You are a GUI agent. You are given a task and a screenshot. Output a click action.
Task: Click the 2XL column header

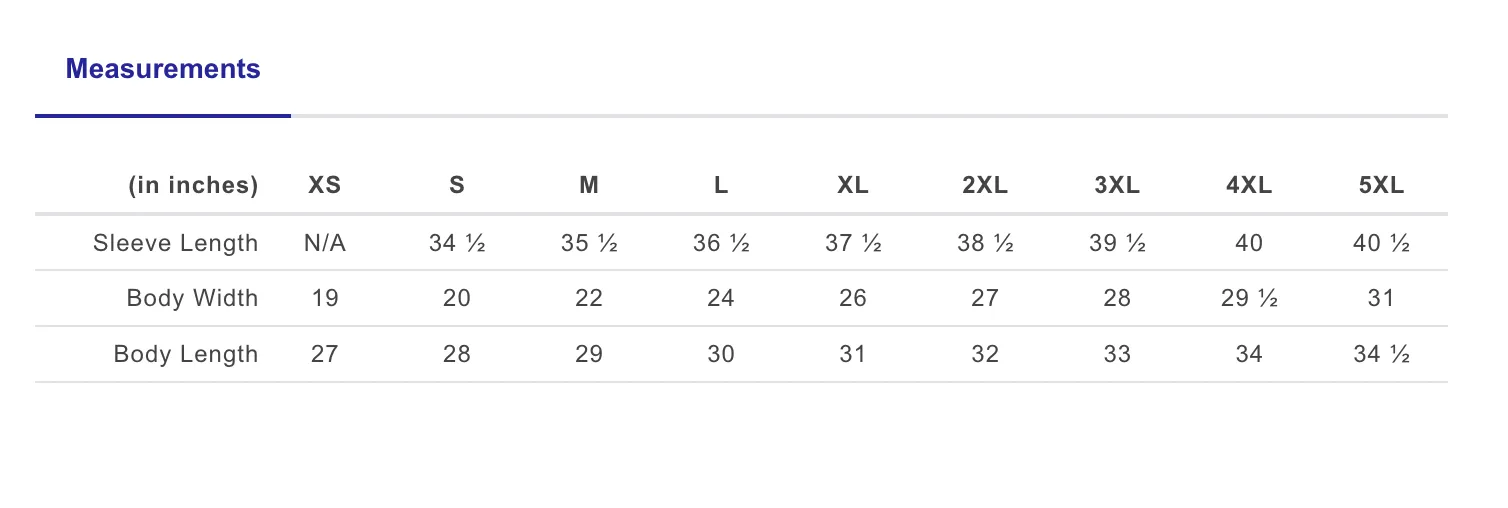(985, 185)
